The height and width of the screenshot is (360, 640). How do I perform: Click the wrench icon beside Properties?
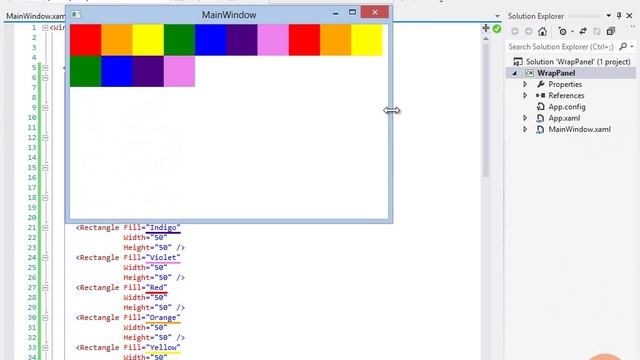point(541,84)
